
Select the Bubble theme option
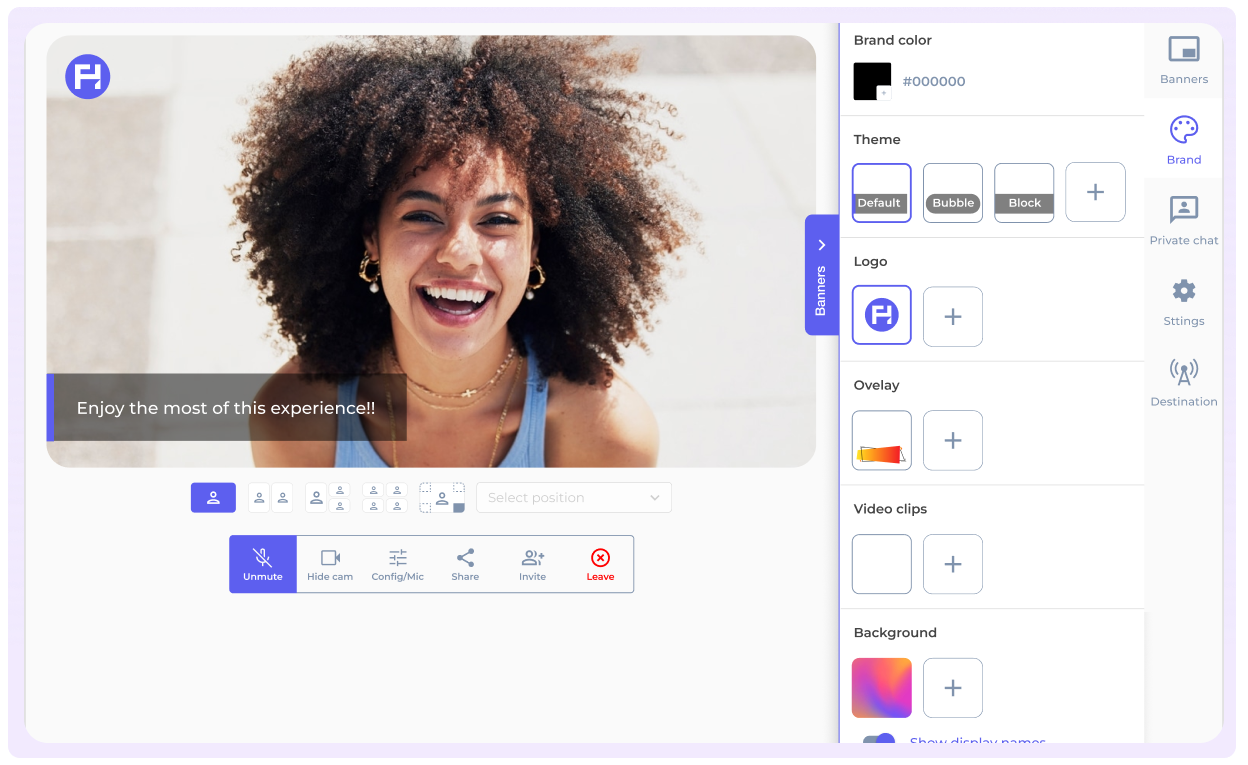coord(953,192)
